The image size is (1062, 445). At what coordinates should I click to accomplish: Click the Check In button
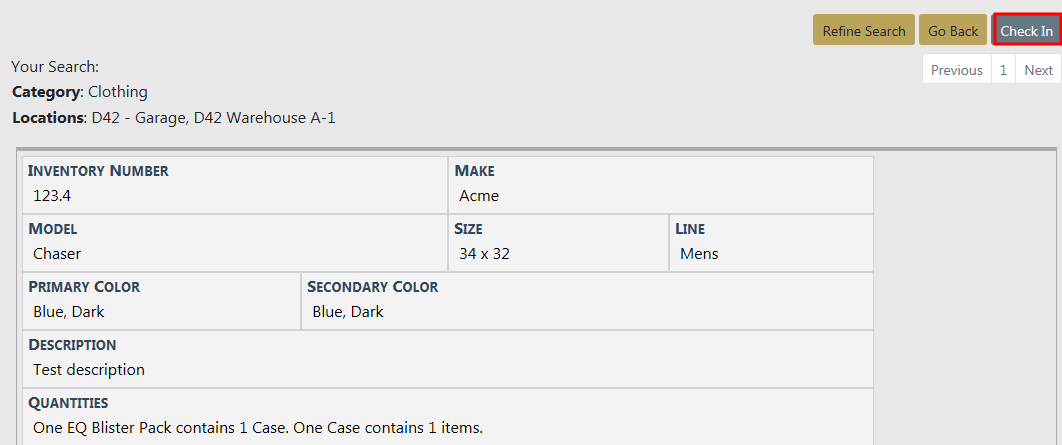pos(1026,30)
